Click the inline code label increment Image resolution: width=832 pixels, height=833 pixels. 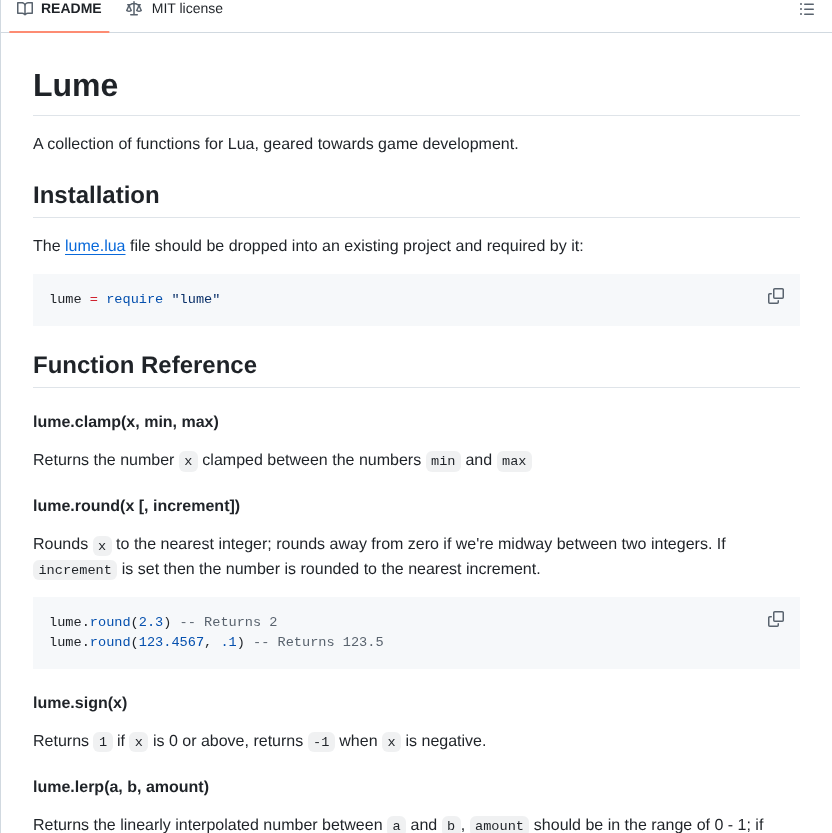pos(74,569)
